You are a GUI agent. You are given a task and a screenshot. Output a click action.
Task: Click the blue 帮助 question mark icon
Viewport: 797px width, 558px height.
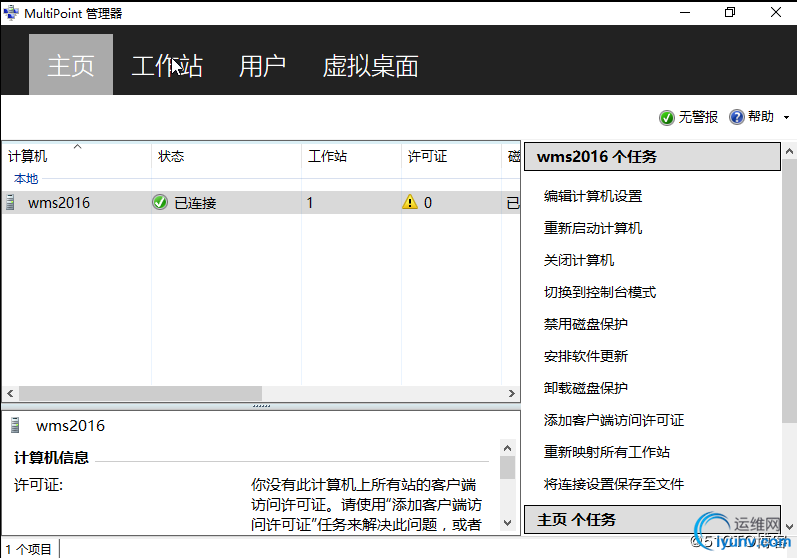pyautogui.click(x=737, y=117)
